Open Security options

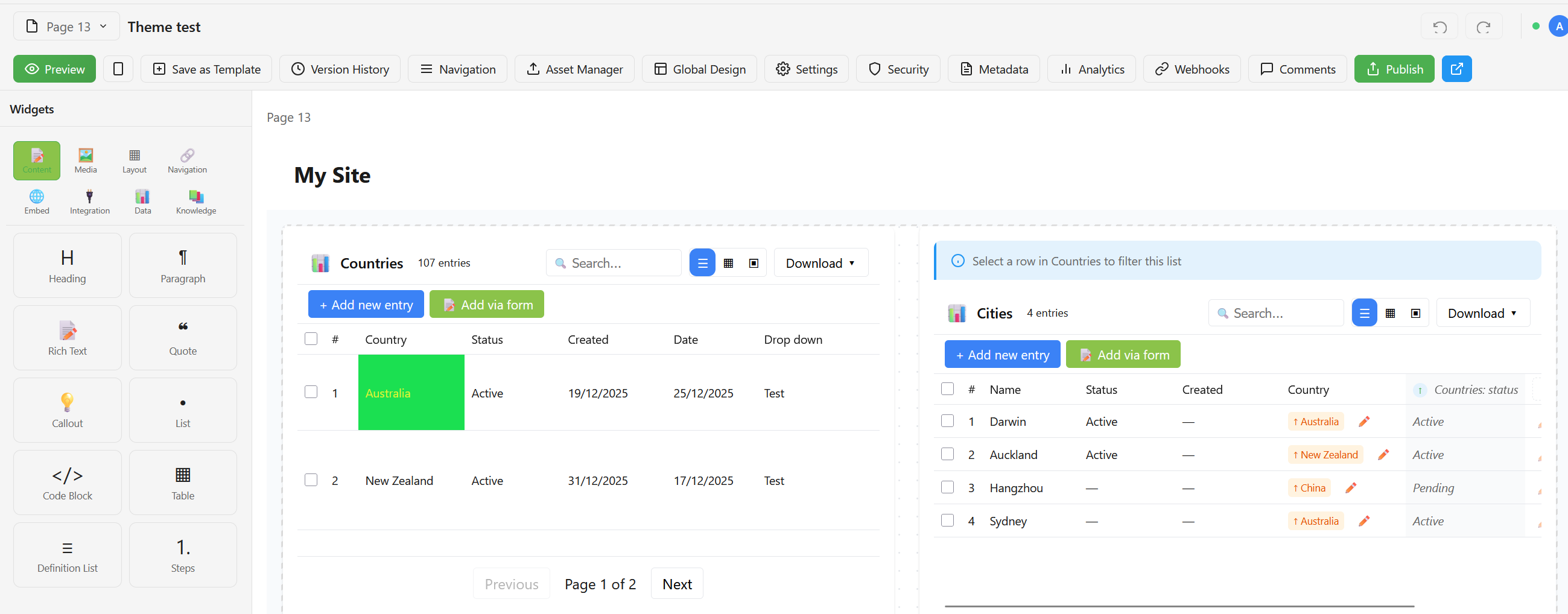click(x=898, y=69)
